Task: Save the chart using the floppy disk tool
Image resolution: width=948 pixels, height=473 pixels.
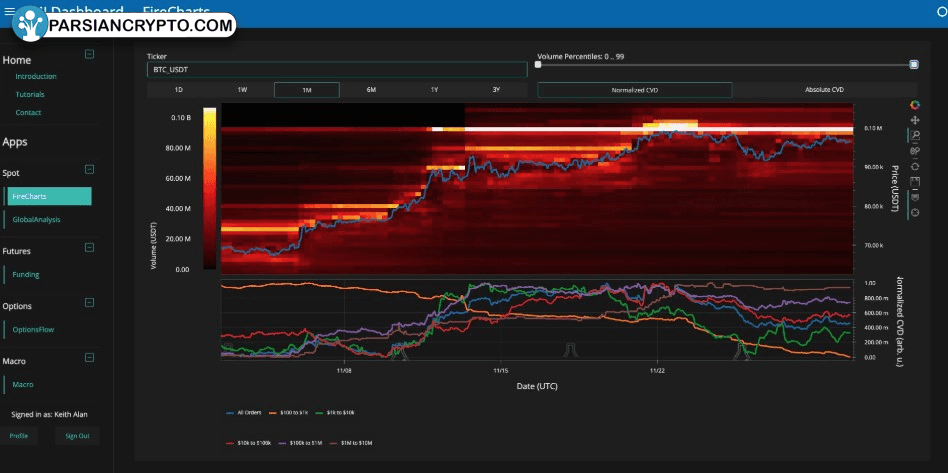Action: [x=915, y=181]
